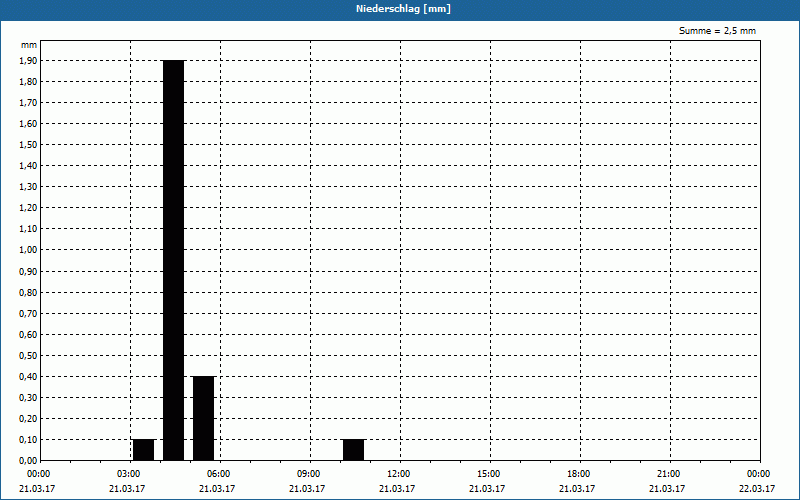
Task: Click the 0,40 y-axis value
Action: click(x=28, y=377)
